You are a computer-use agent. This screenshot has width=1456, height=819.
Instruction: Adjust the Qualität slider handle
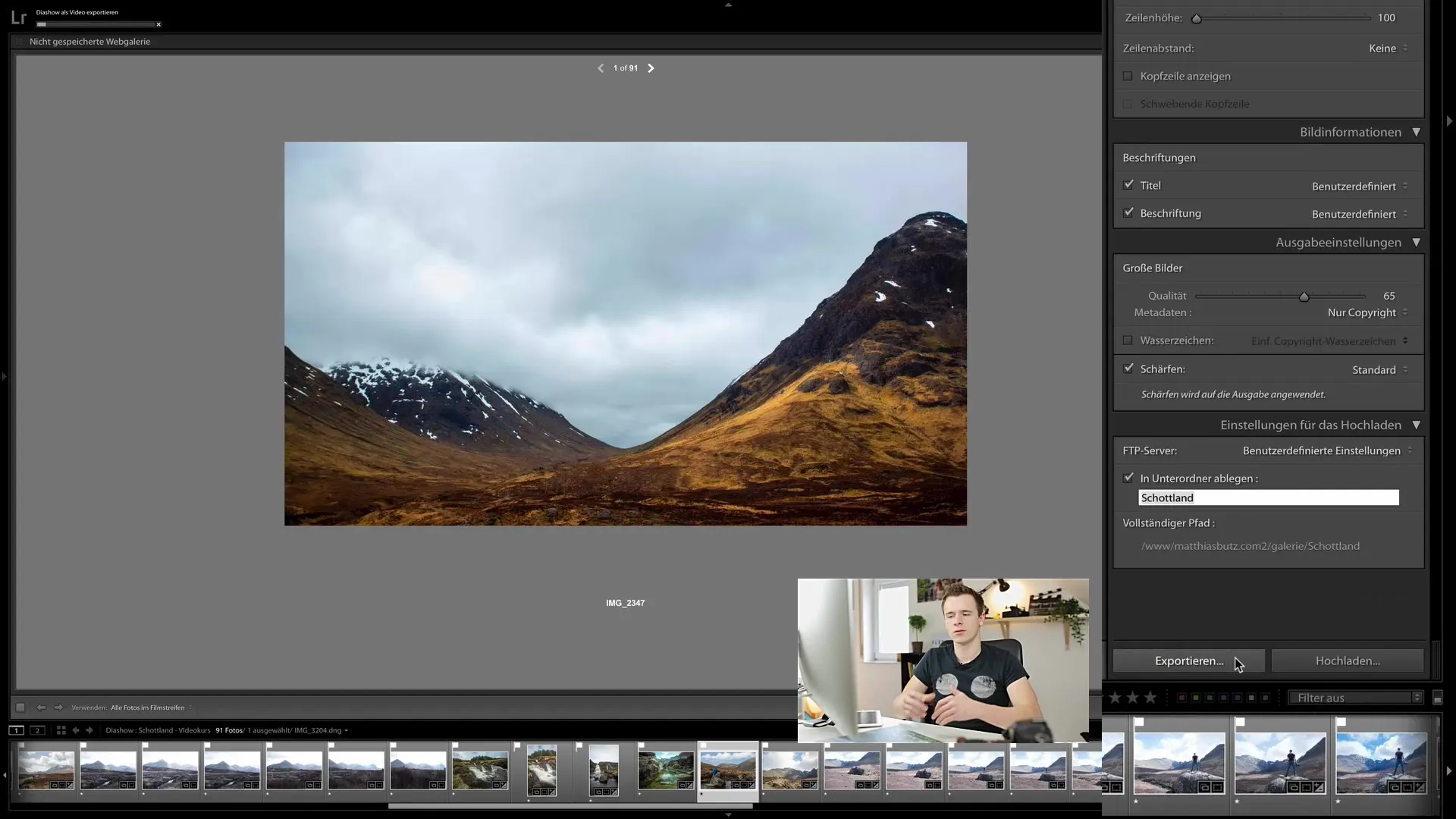coord(1304,297)
